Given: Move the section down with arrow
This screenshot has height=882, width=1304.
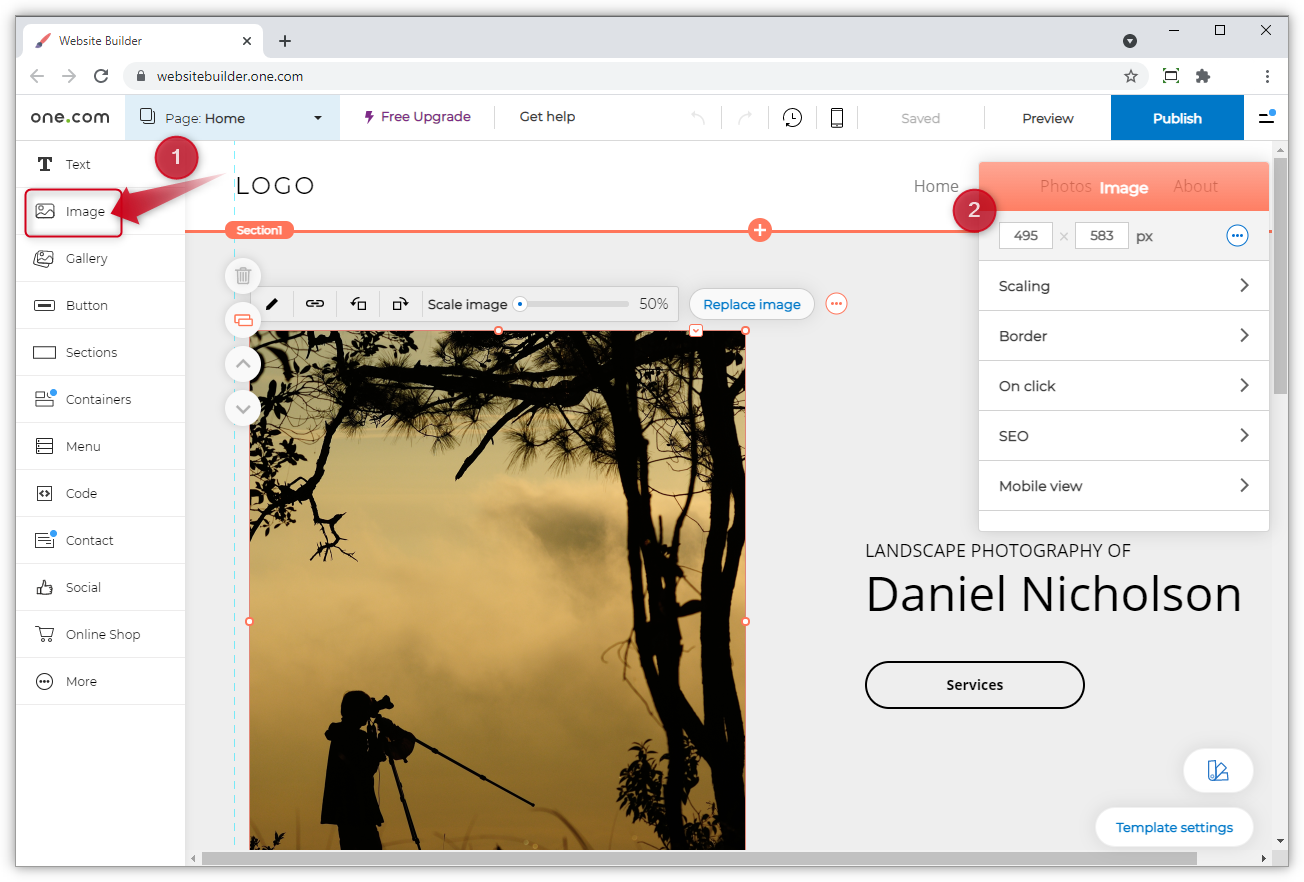Looking at the screenshot, I should (243, 408).
